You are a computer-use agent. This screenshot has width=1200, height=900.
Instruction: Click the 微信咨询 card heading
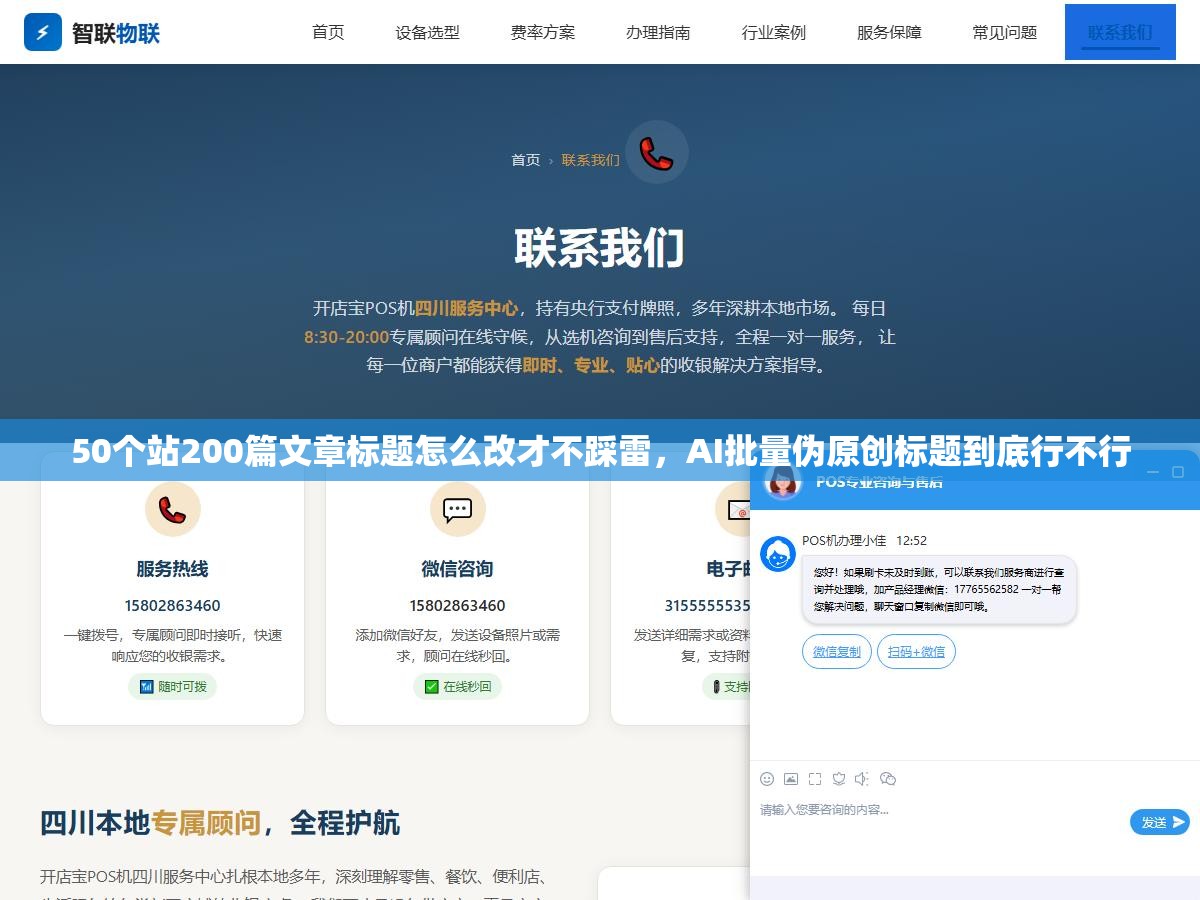point(457,569)
